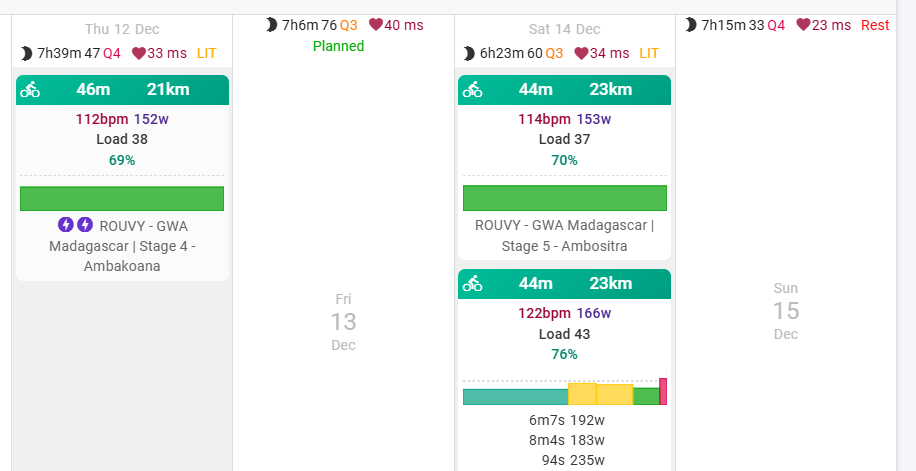This screenshot has width=916, height=471.
Task: Open the Stage 5 - Ambositra activity title
Action: click(564, 236)
